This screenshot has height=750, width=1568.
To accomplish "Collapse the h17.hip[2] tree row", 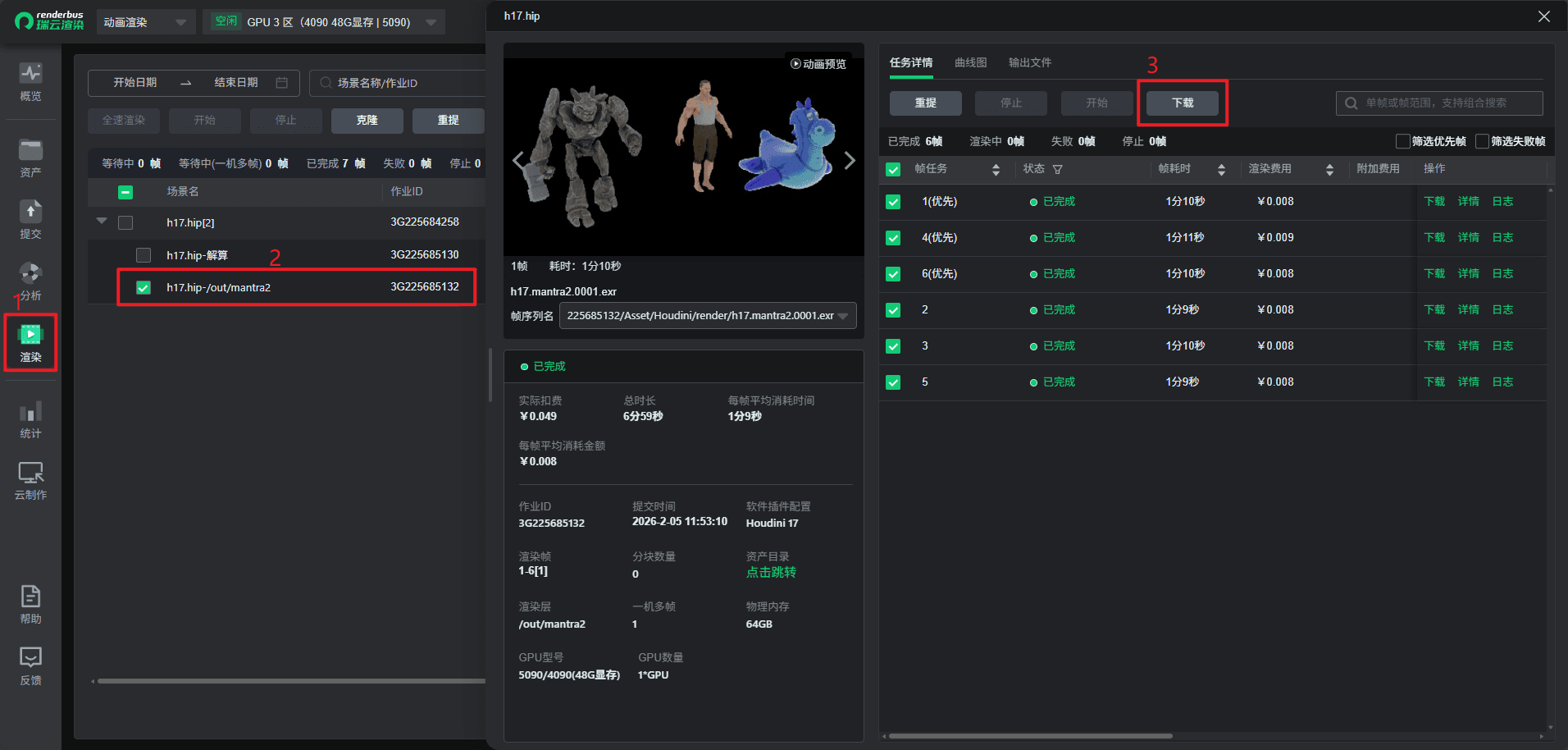I will (102, 222).
